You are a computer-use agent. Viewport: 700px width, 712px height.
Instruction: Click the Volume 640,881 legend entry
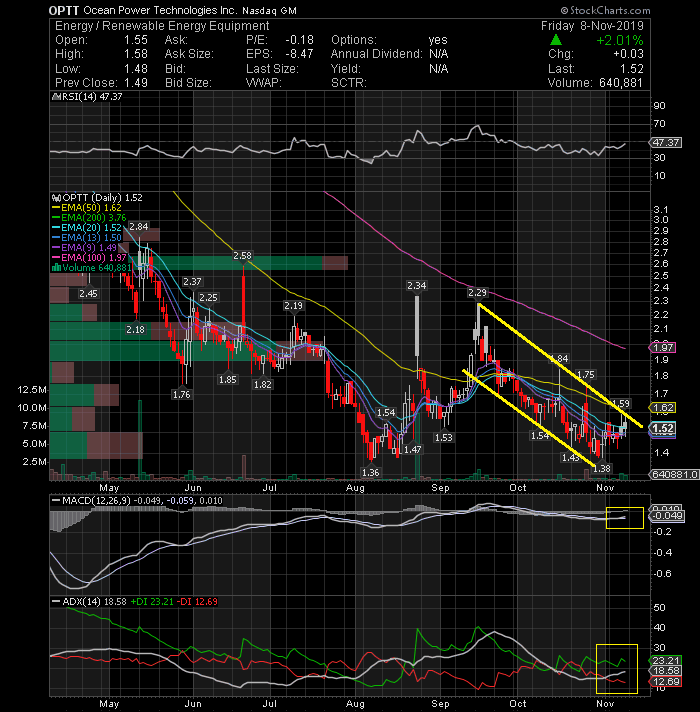click(97, 268)
